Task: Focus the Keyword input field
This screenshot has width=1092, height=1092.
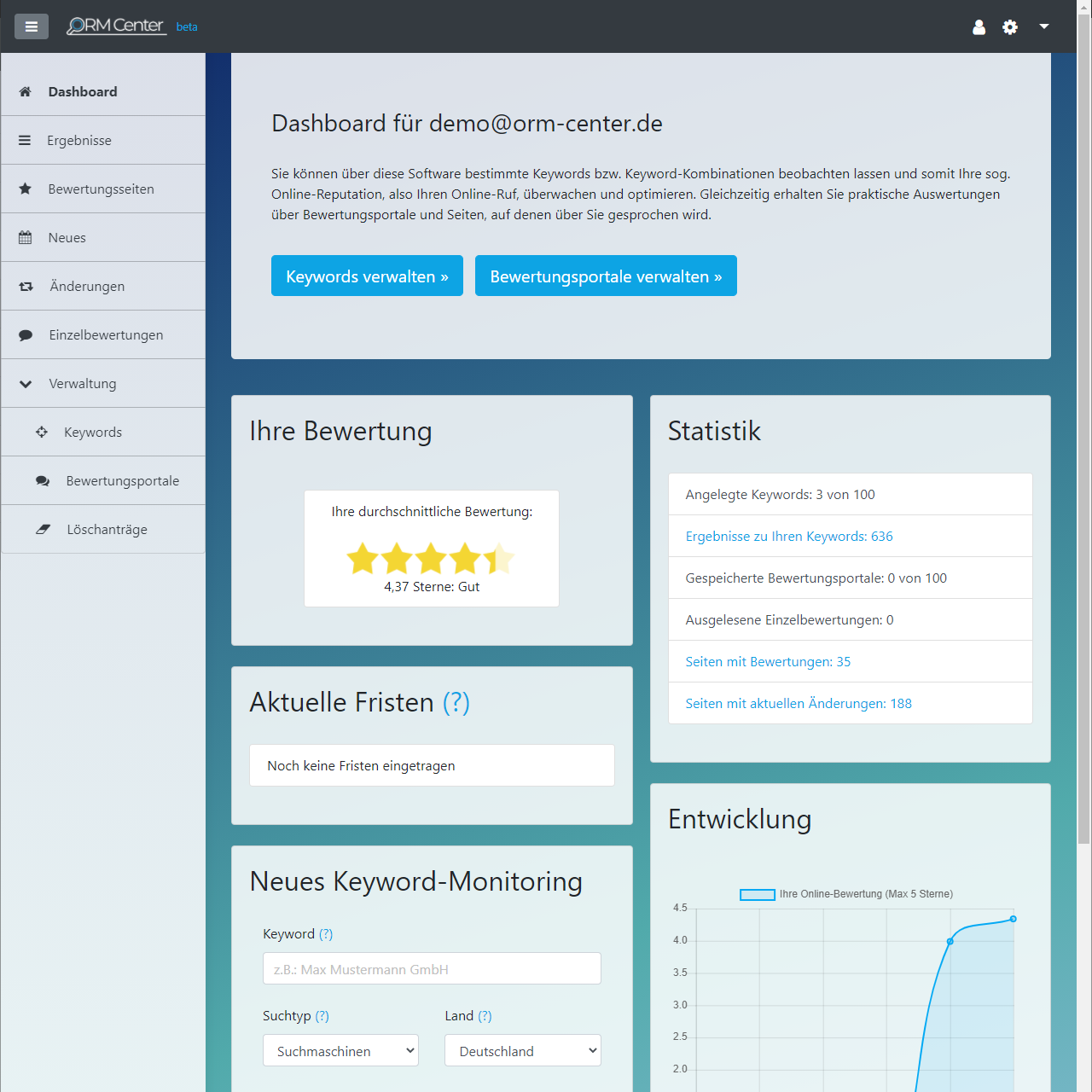Action: pos(432,969)
